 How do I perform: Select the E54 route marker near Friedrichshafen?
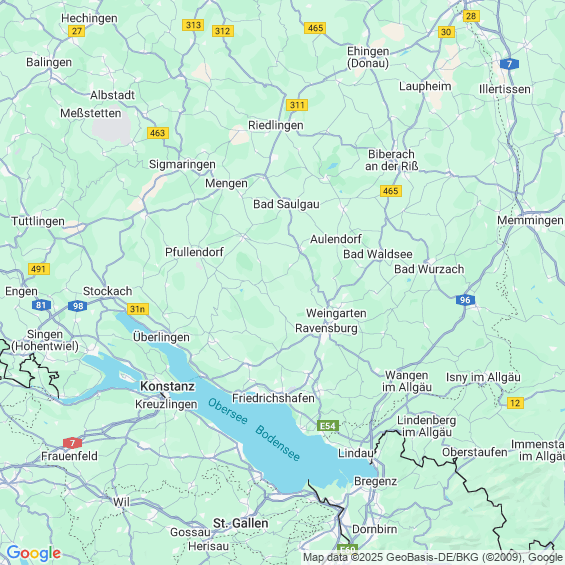pos(328,426)
